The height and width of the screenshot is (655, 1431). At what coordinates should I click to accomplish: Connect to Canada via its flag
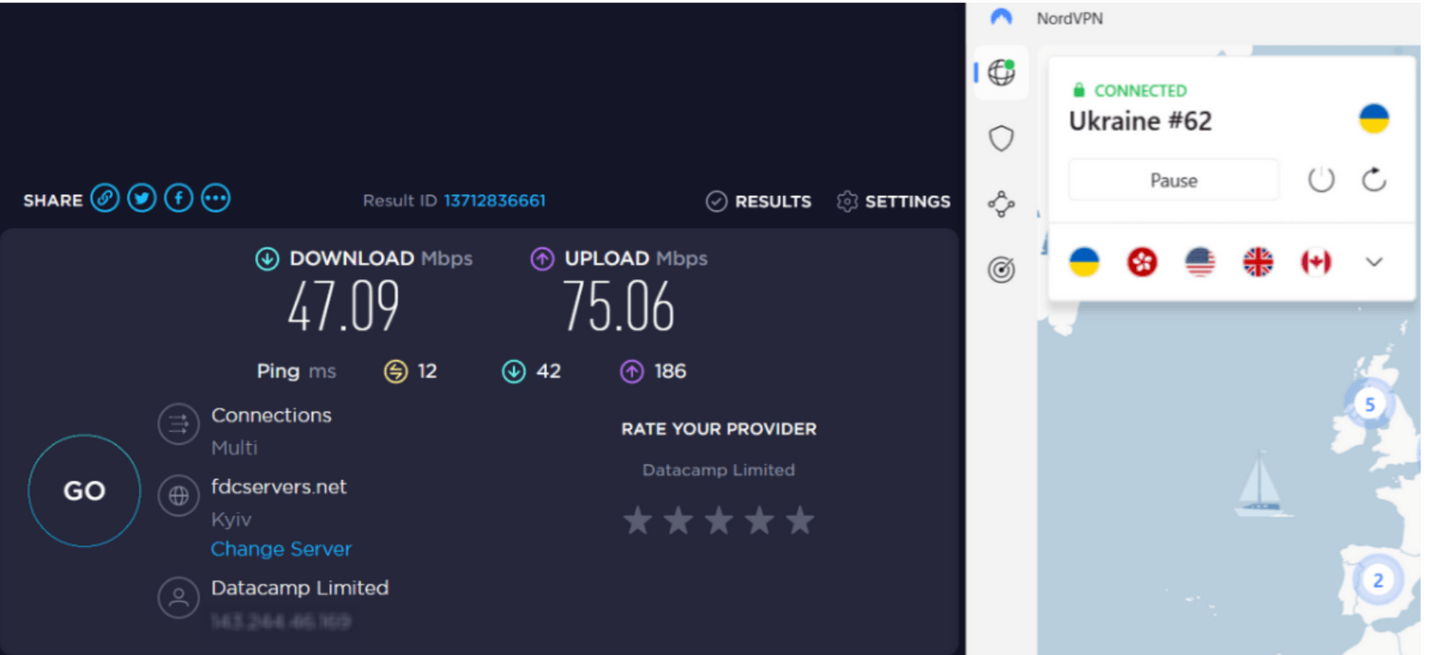tap(1316, 262)
